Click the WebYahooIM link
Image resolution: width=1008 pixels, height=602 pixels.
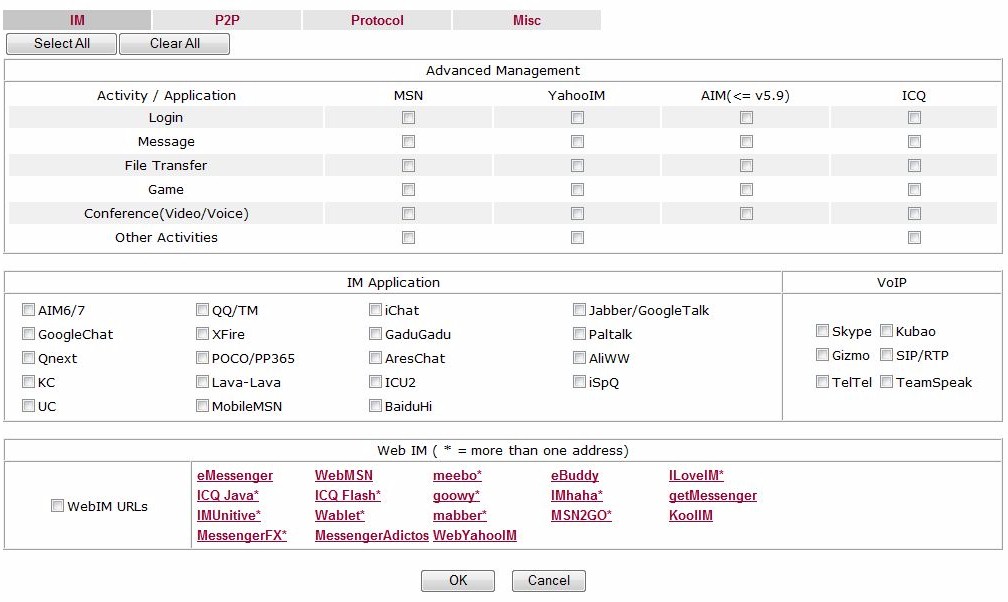474,535
